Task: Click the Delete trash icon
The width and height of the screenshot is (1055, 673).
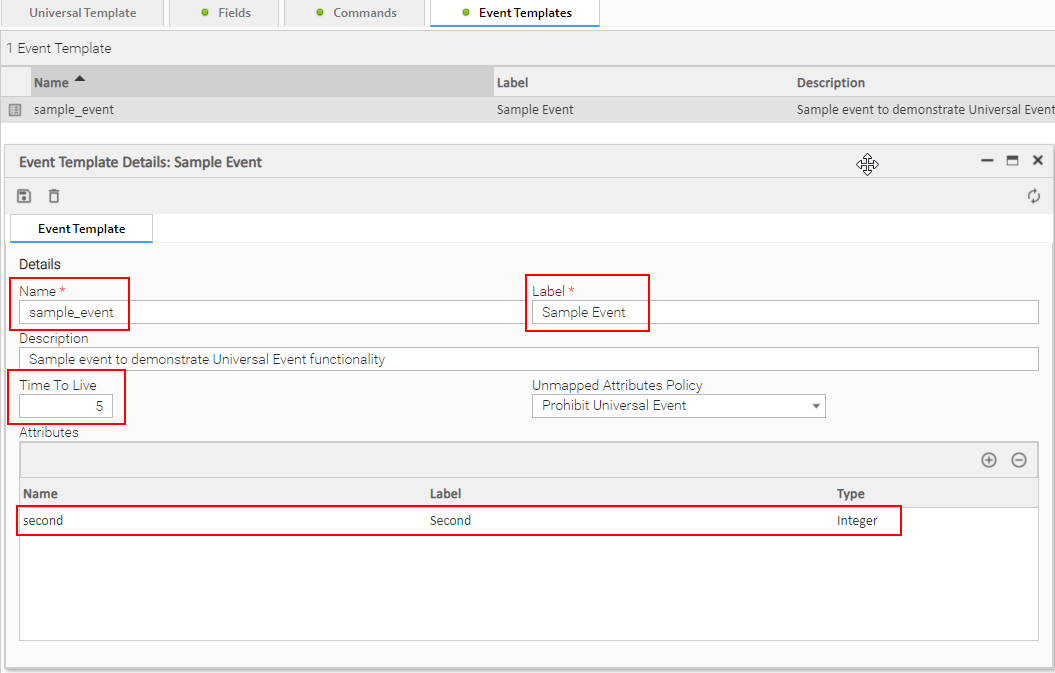Action: click(54, 196)
